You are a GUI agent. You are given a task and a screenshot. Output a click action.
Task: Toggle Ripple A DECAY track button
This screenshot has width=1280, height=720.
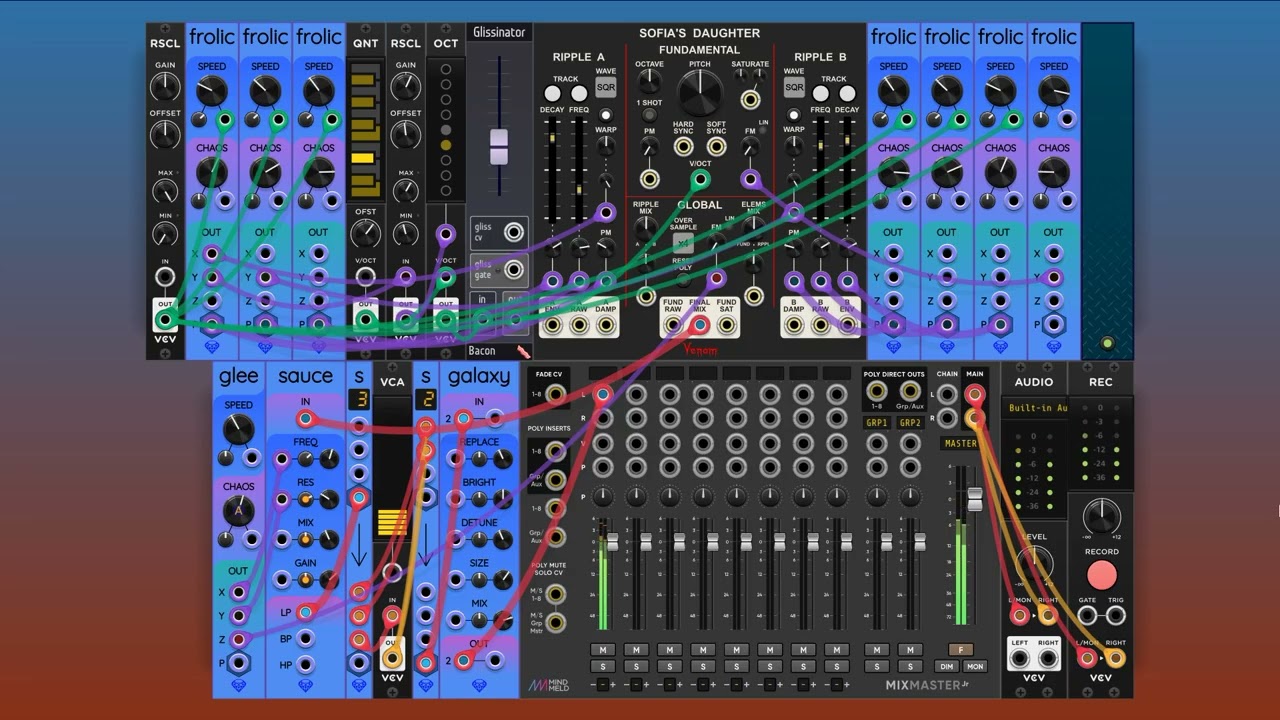click(x=552, y=93)
